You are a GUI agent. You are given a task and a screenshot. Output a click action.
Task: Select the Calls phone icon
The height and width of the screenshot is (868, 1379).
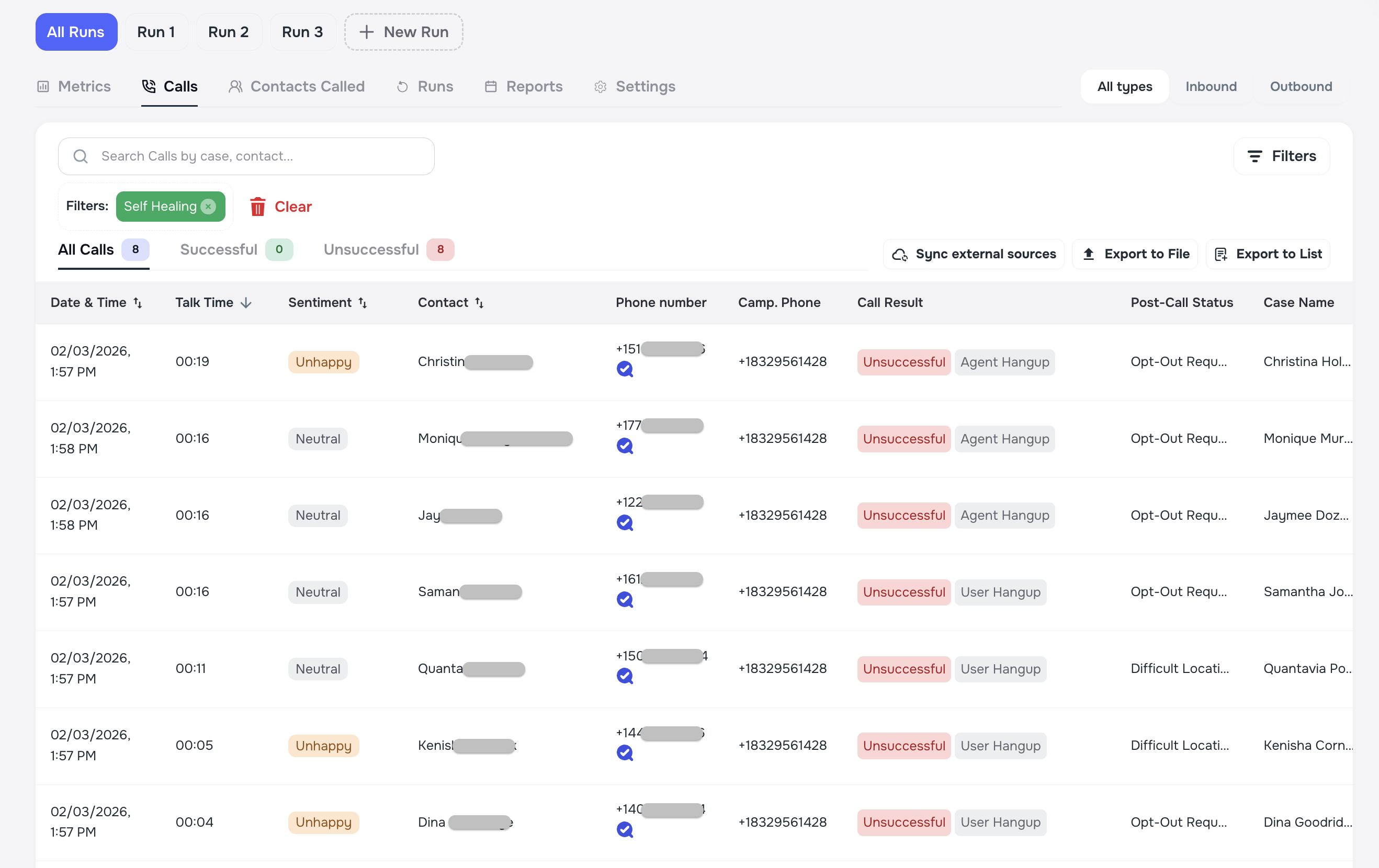(149, 86)
